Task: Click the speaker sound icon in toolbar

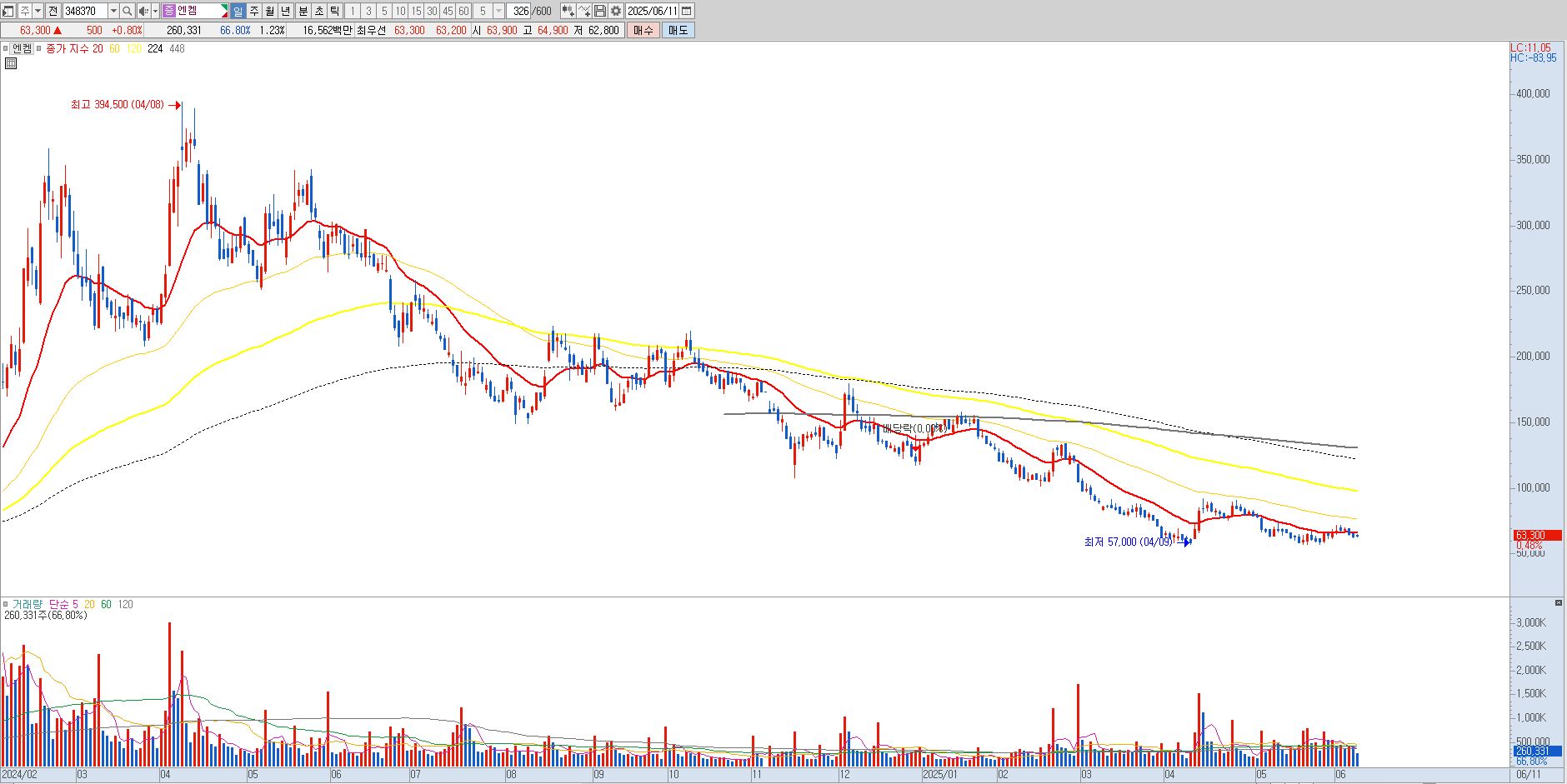Action: pos(143,11)
